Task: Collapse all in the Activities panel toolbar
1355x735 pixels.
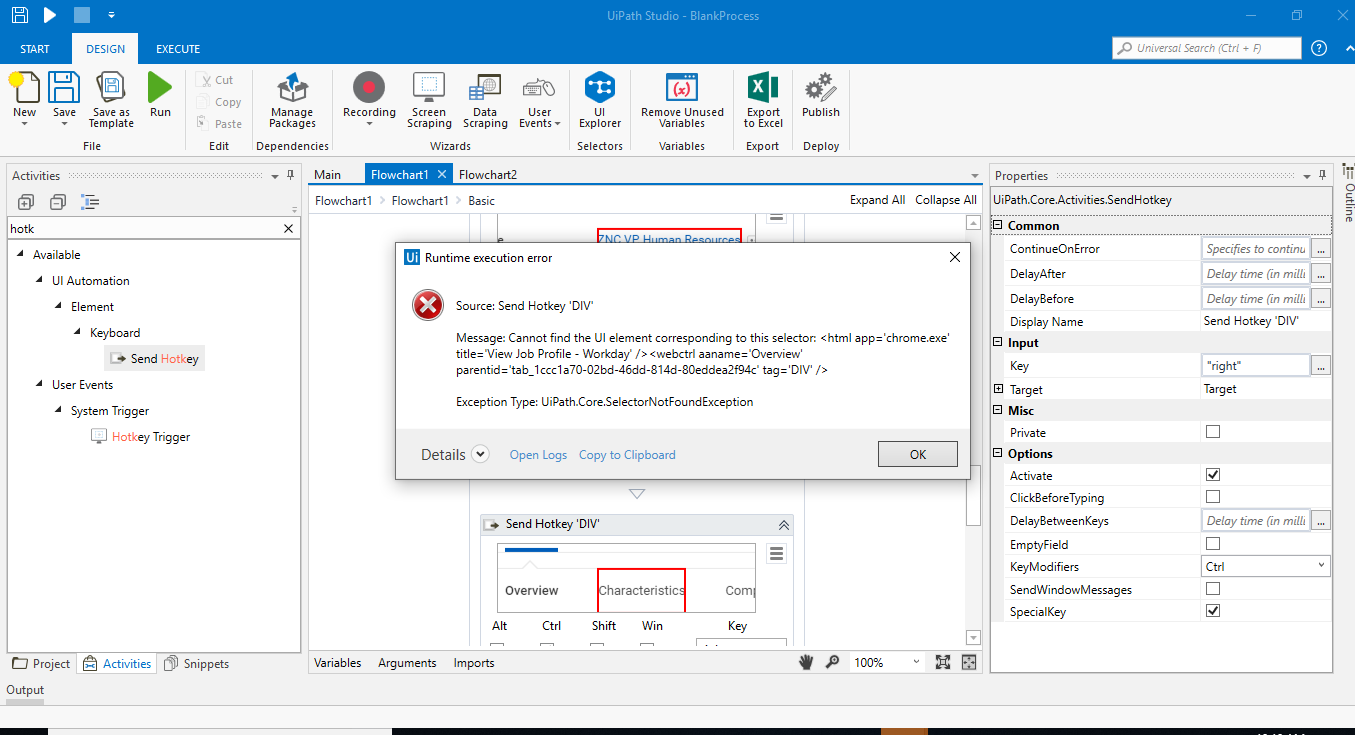Action: (x=58, y=202)
